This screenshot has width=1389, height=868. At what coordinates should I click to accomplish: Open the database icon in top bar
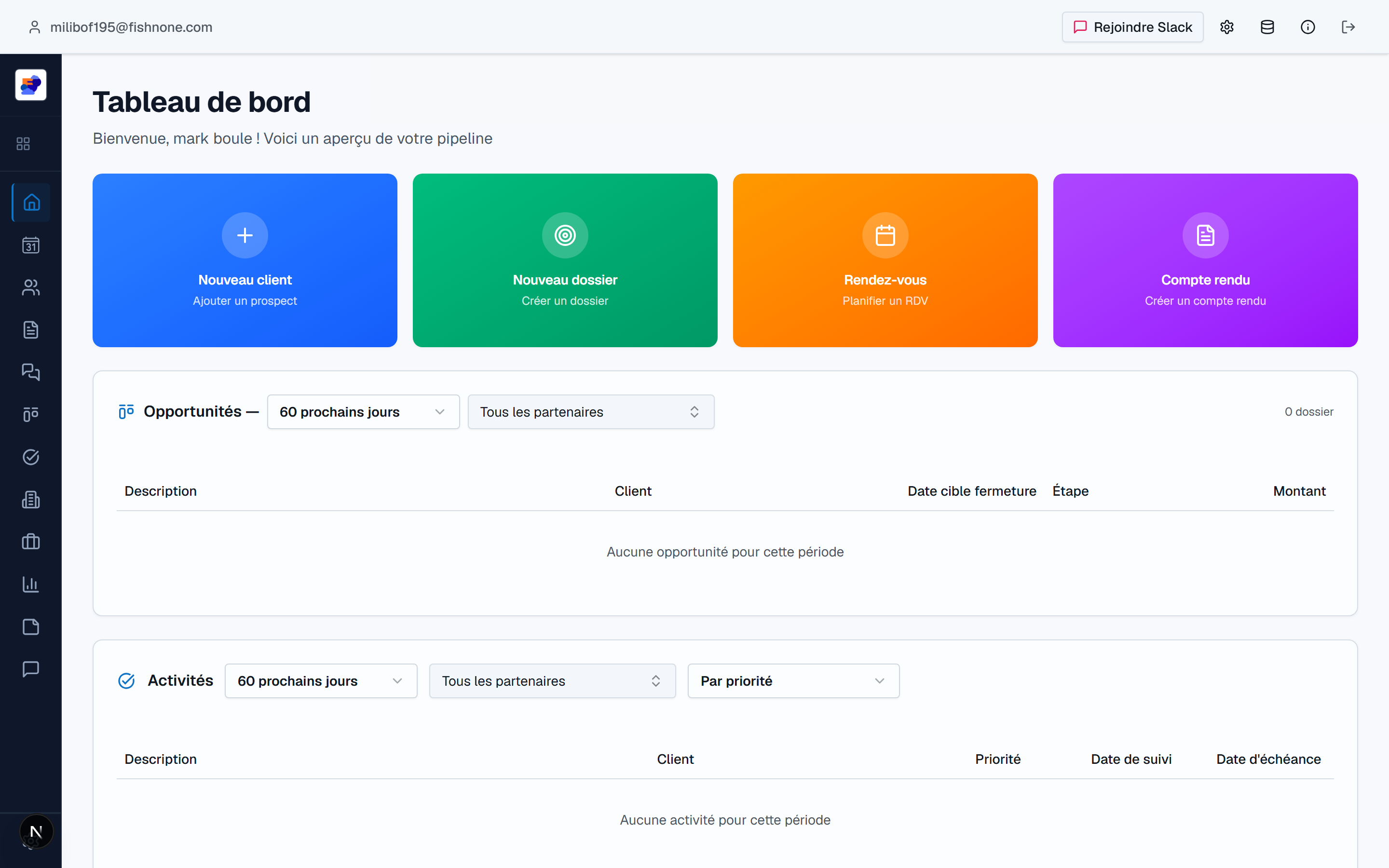click(1267, 27)
